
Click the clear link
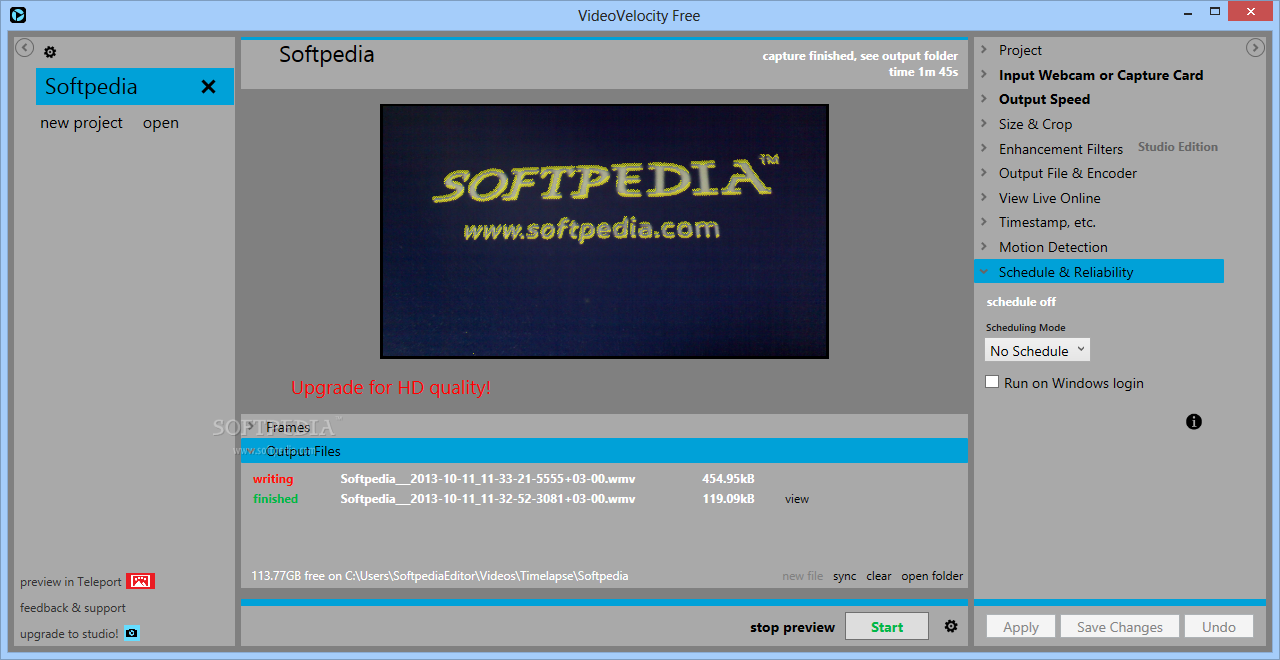point(879,576)
